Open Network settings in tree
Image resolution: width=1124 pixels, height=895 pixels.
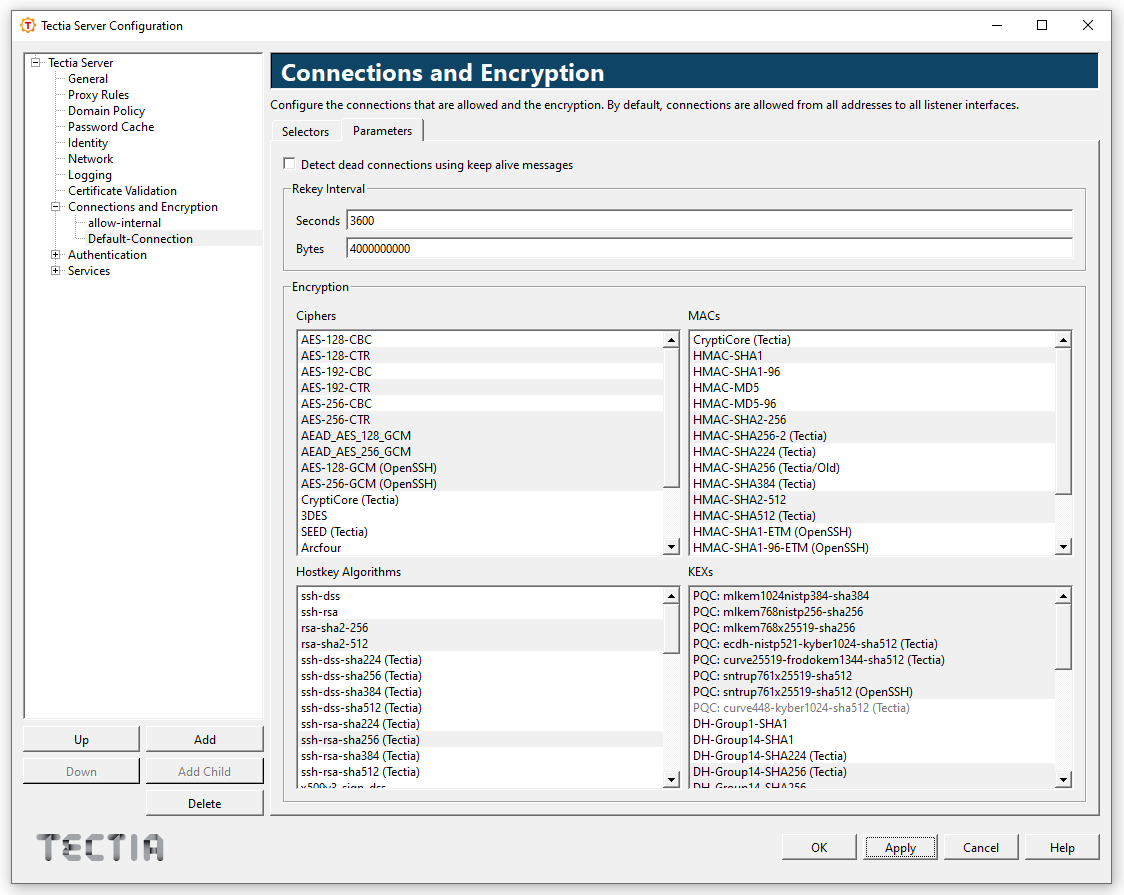coord(90,158)
